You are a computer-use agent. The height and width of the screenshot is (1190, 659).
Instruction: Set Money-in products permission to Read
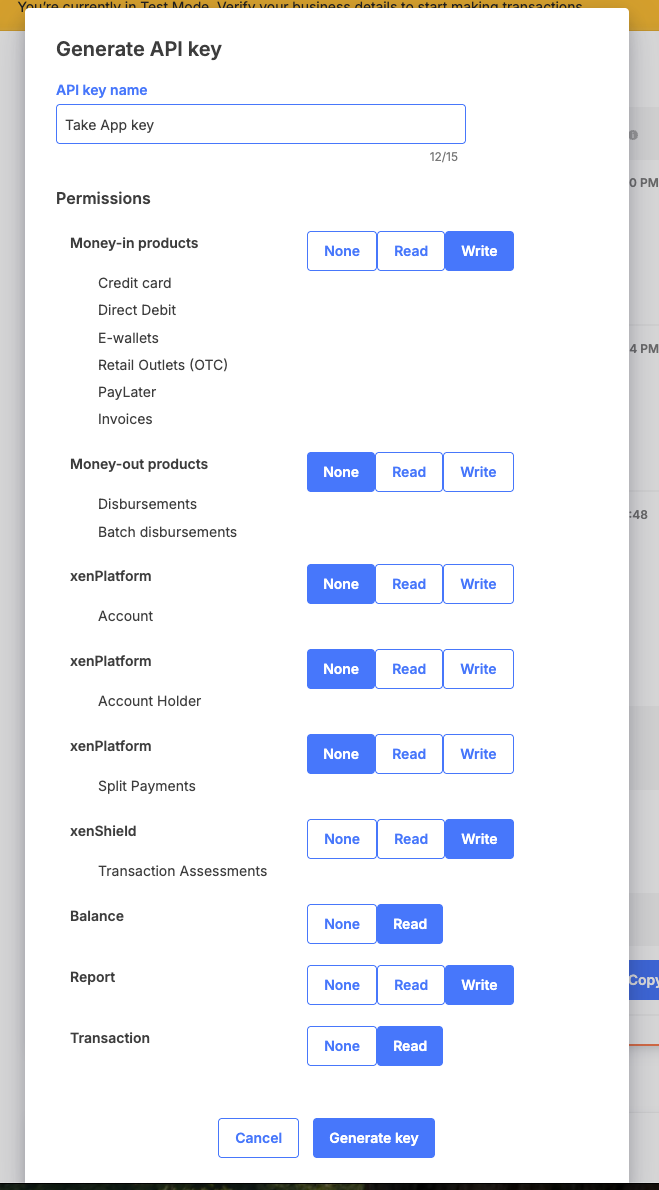click(x=411, y=251)
